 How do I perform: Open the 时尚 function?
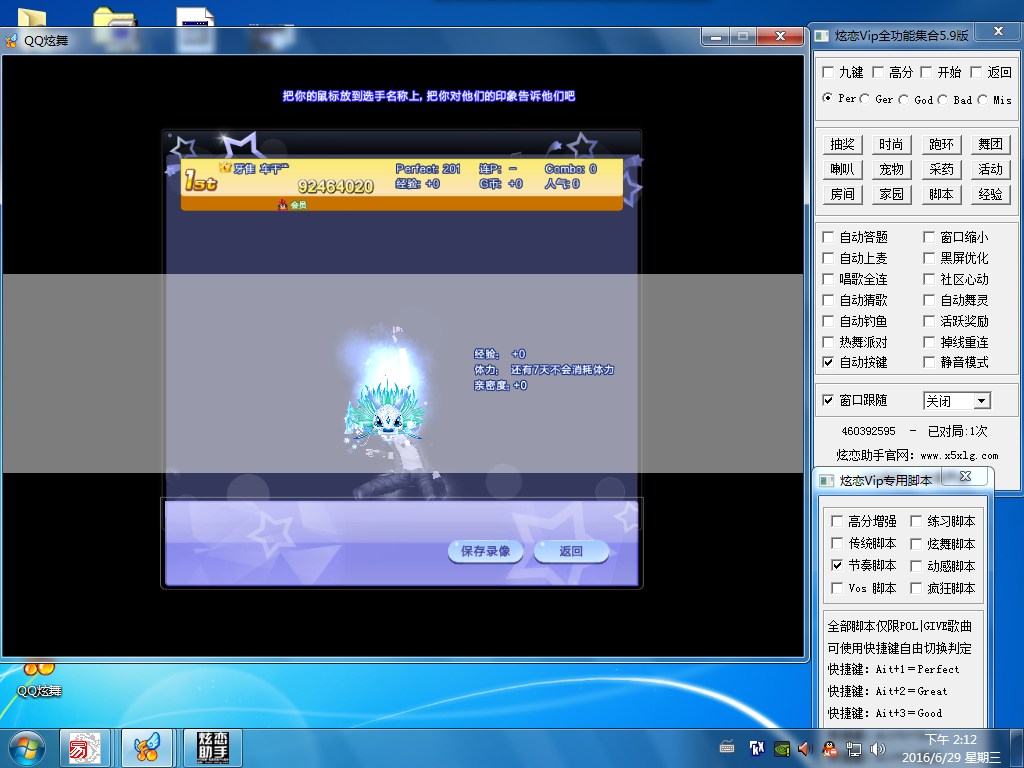click(x=891, y=144)
